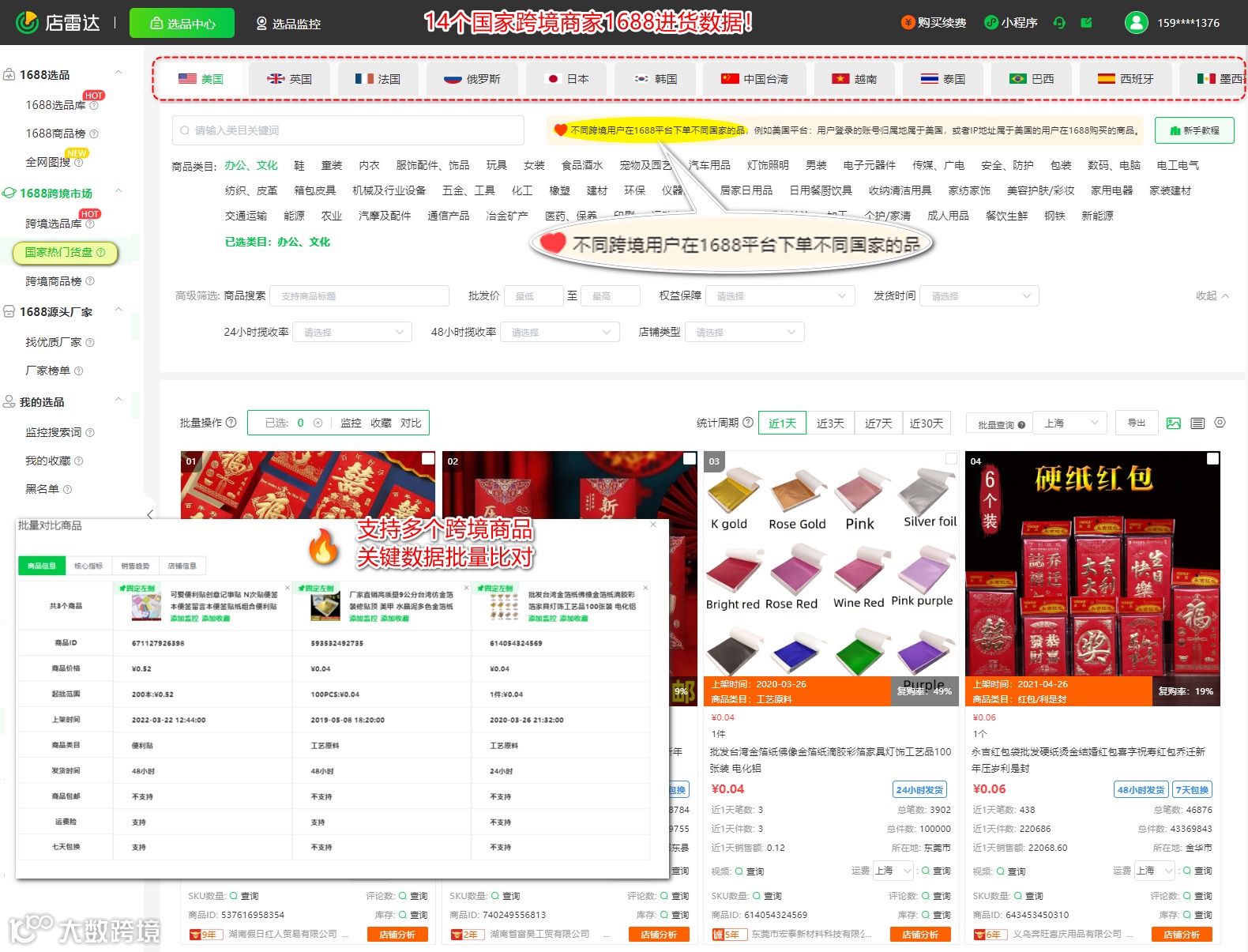
Task: Select the 近30天 period tab
Action: (x=927, y=423)
